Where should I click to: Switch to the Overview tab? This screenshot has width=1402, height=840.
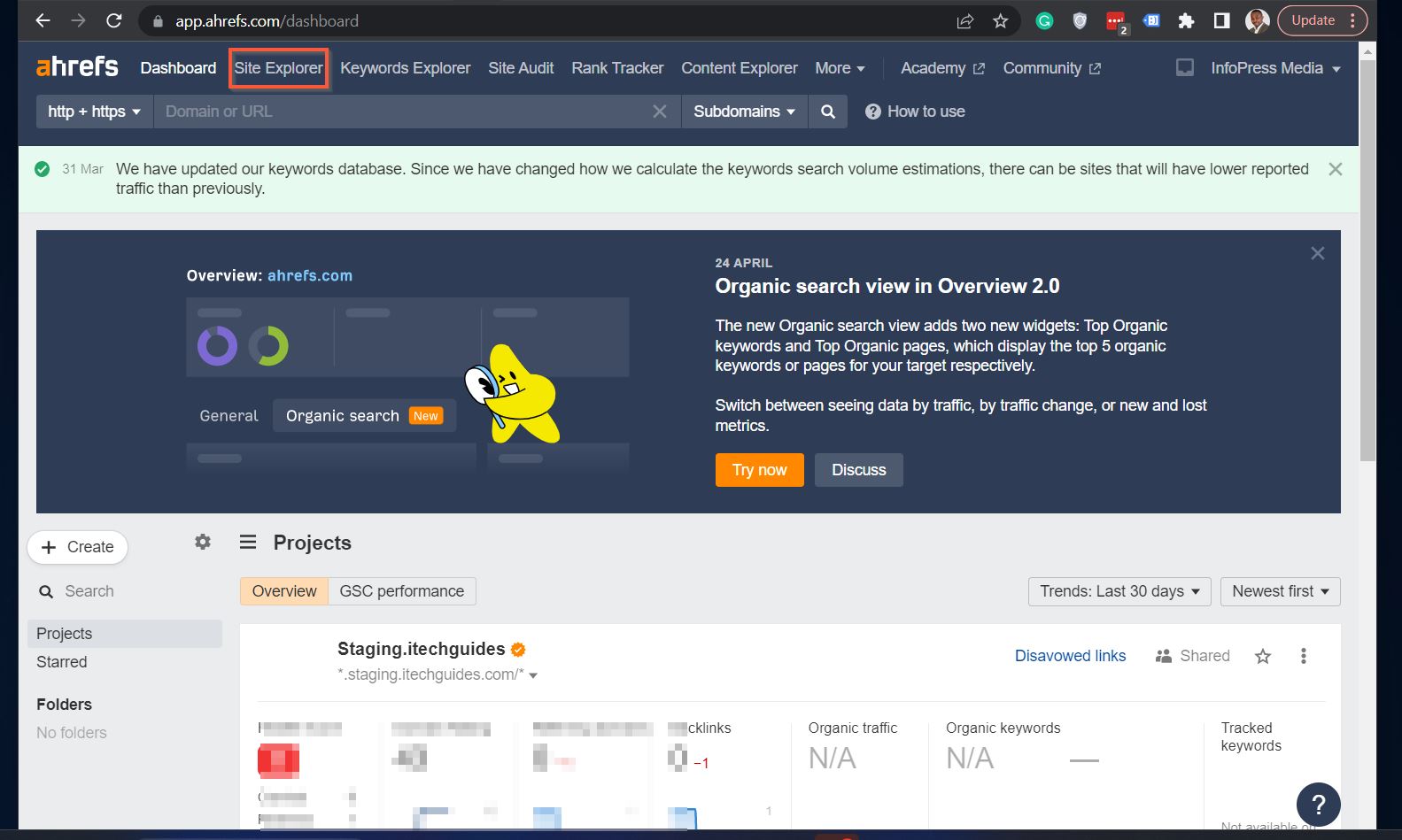click(284, 591)
